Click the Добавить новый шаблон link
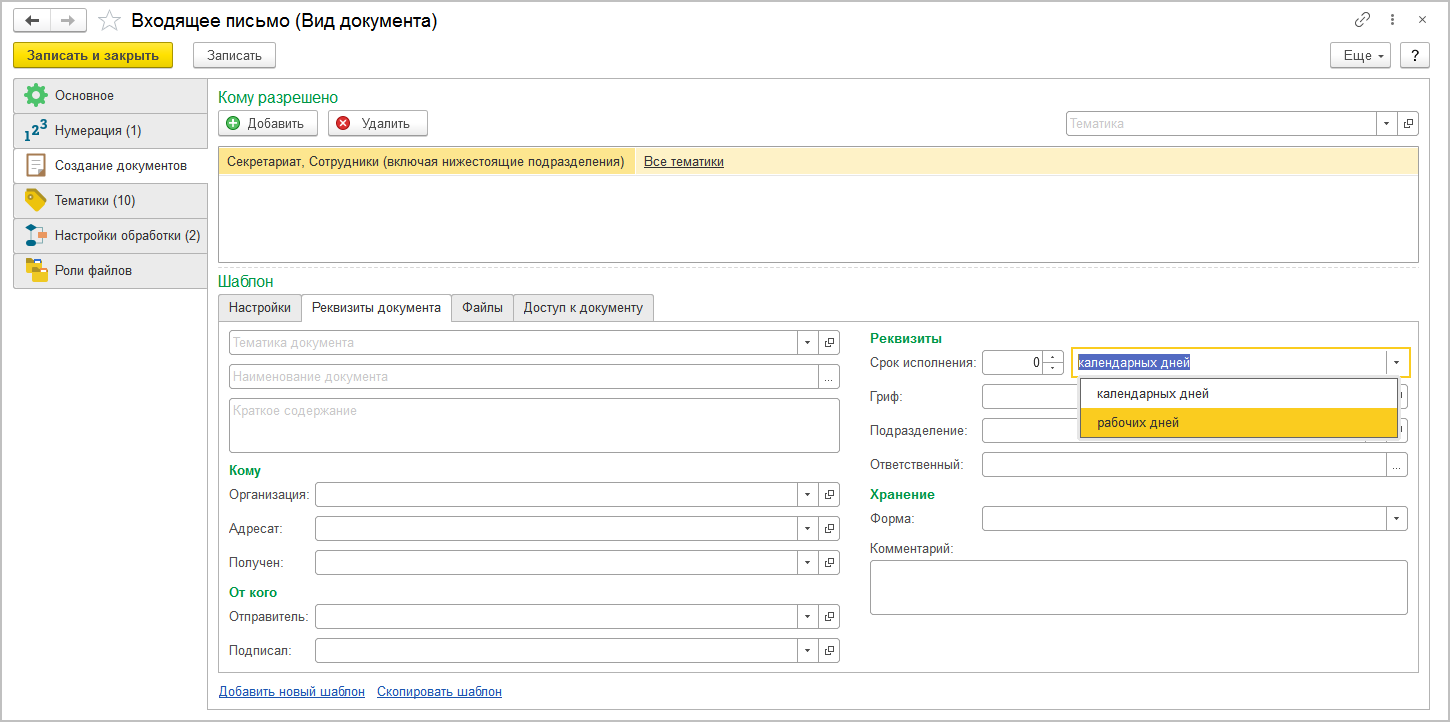1450x722 pixels. click(x=291, y=691)
